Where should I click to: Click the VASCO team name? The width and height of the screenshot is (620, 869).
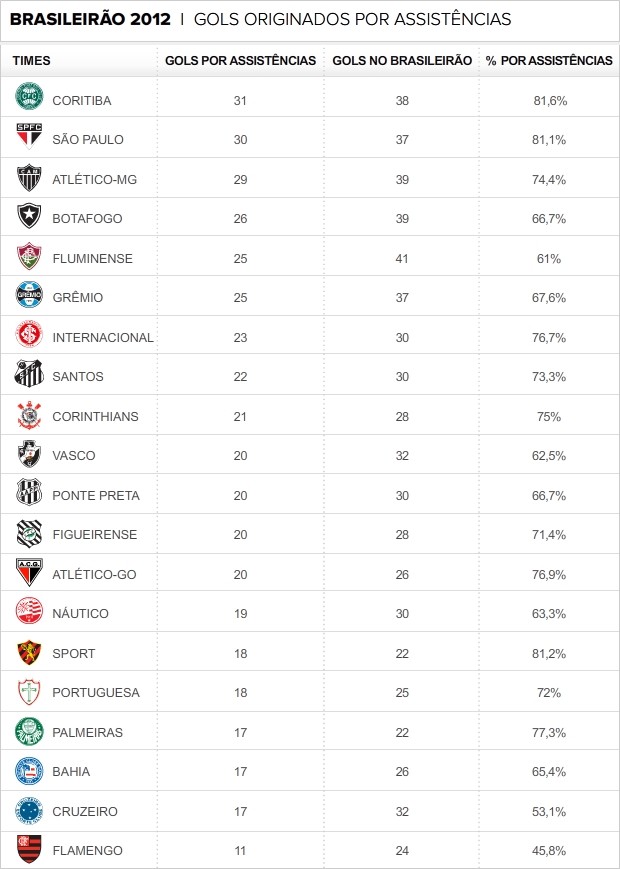point(74,456)
